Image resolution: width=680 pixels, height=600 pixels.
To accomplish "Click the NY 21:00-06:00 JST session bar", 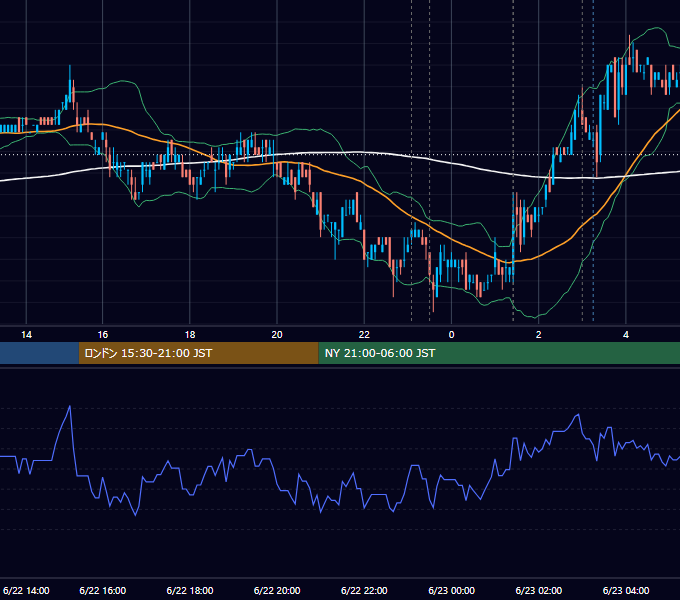I will coord(499,353).
